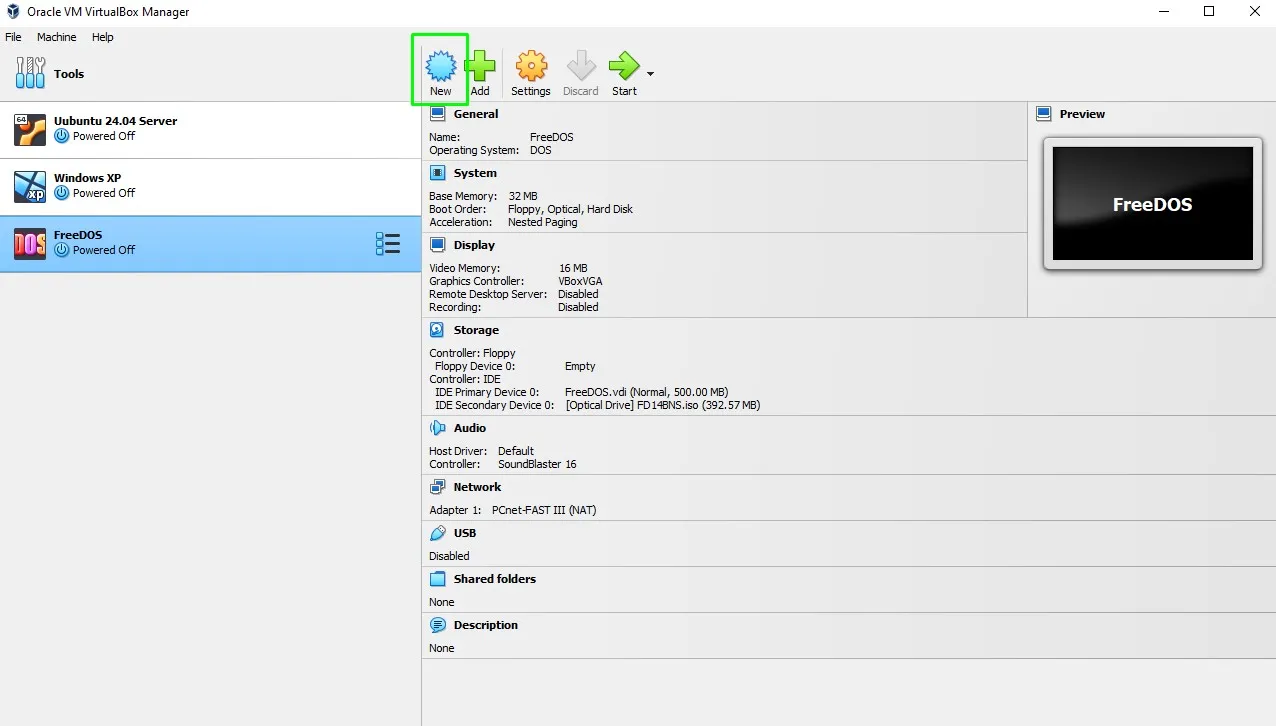Viewport: 1276px width, 726px height.
Task: Open Settings with the orange gear icon
Action: tap(531, 67)
